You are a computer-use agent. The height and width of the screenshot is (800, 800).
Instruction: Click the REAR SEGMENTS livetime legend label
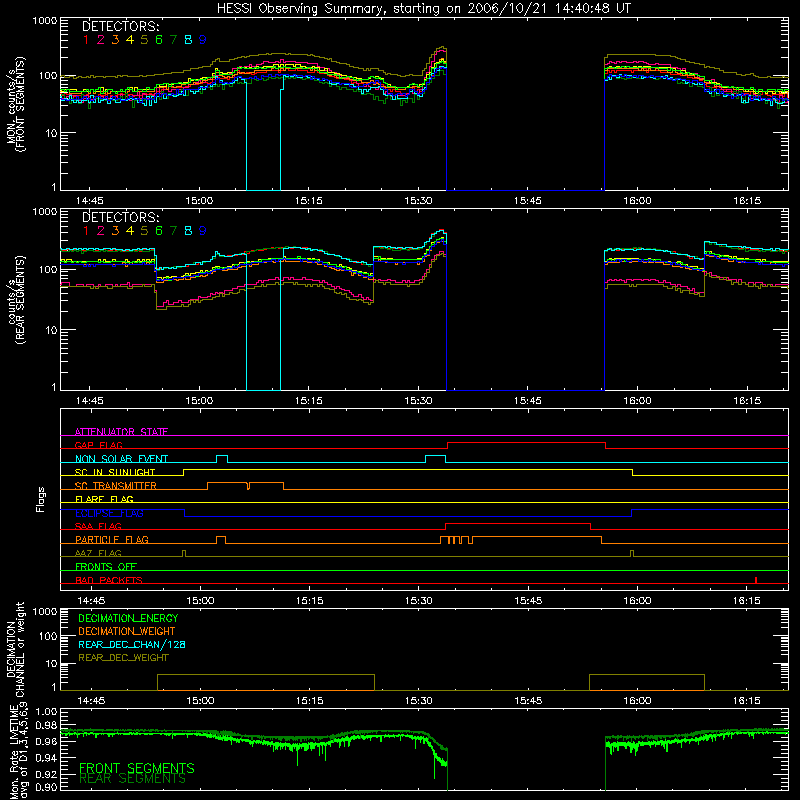click(x=133, y=779)
